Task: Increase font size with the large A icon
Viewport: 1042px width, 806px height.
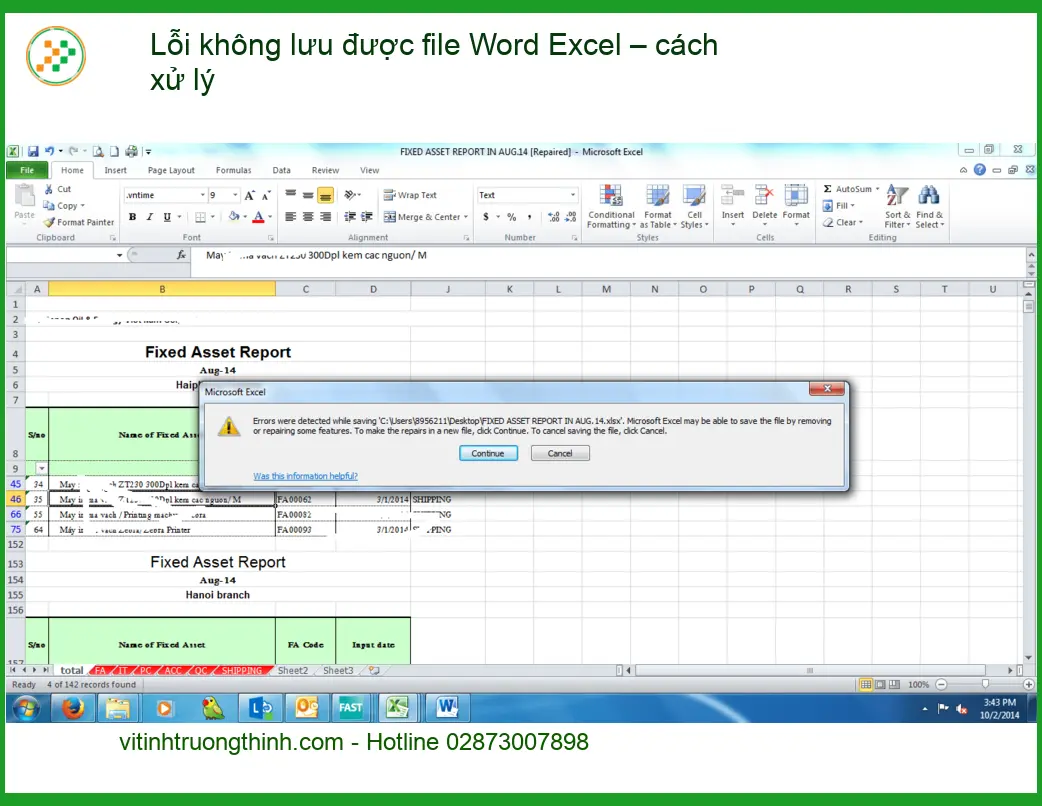Action: pyautogui.click(x=249, y=195)
